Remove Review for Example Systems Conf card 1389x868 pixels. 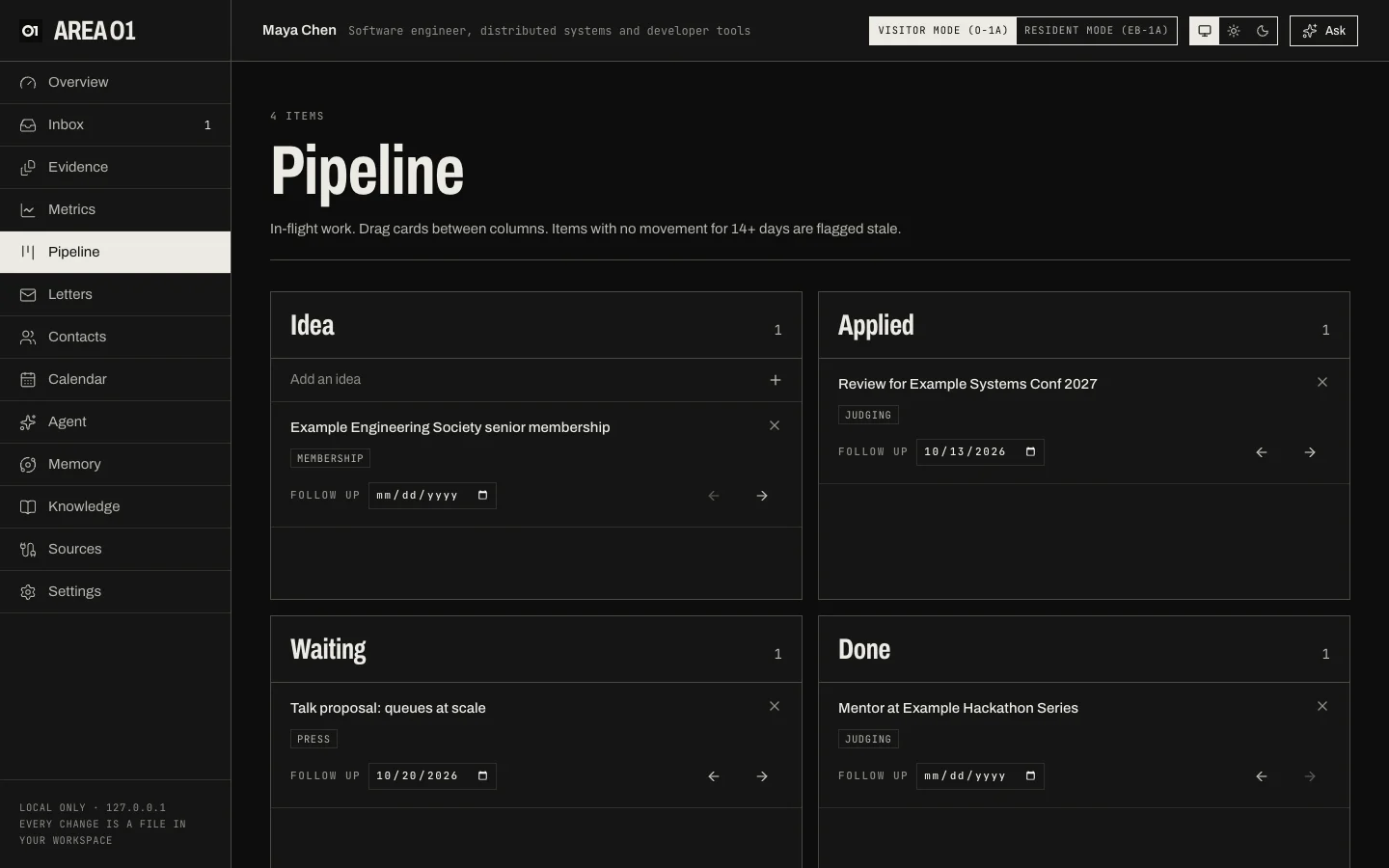(x=1322, y=382)
